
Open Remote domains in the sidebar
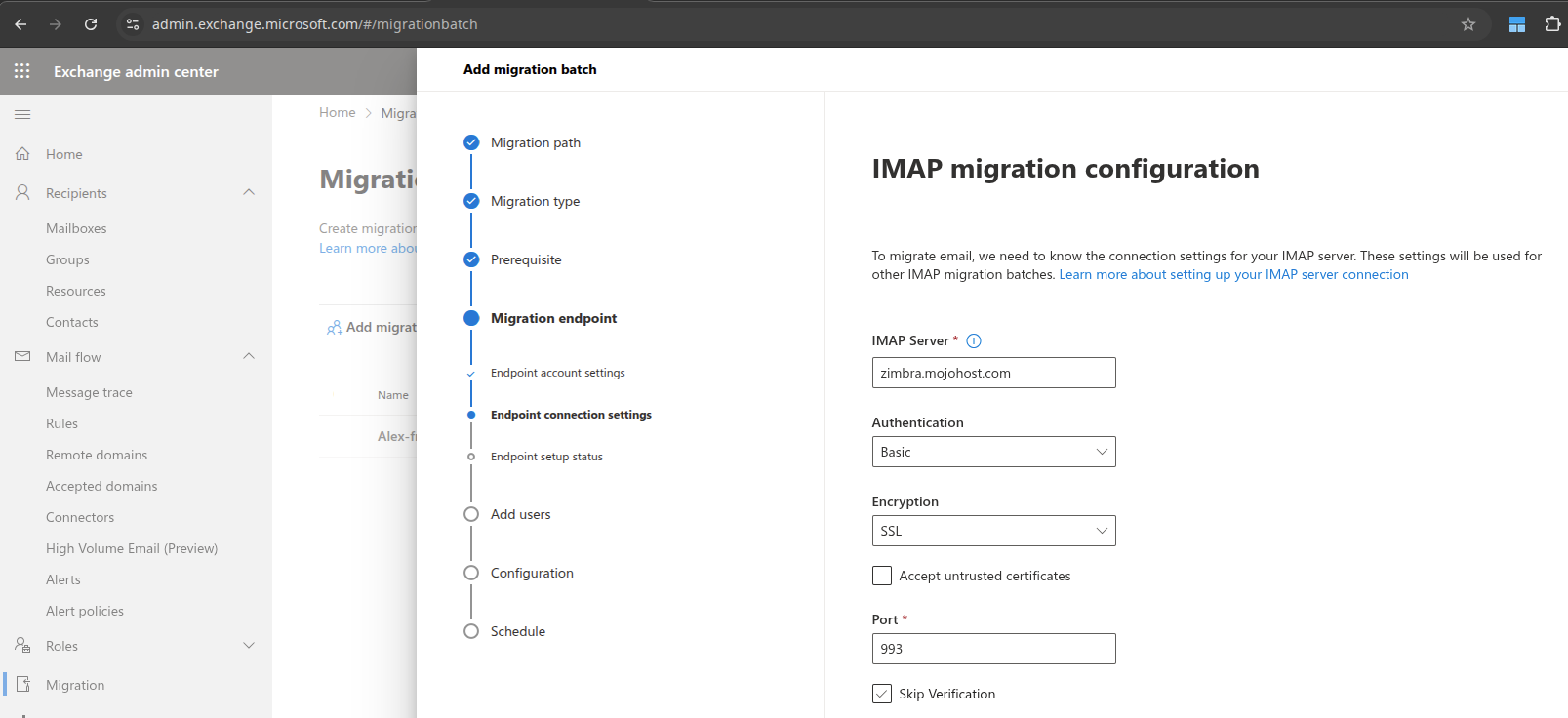pos(97,455)
